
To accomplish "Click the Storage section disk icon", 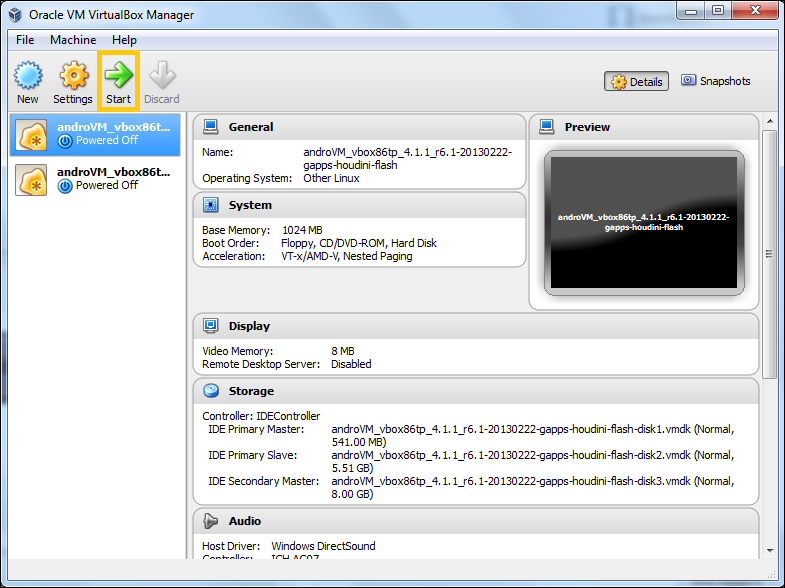I will pyautogui.click(x=211, y=391).
